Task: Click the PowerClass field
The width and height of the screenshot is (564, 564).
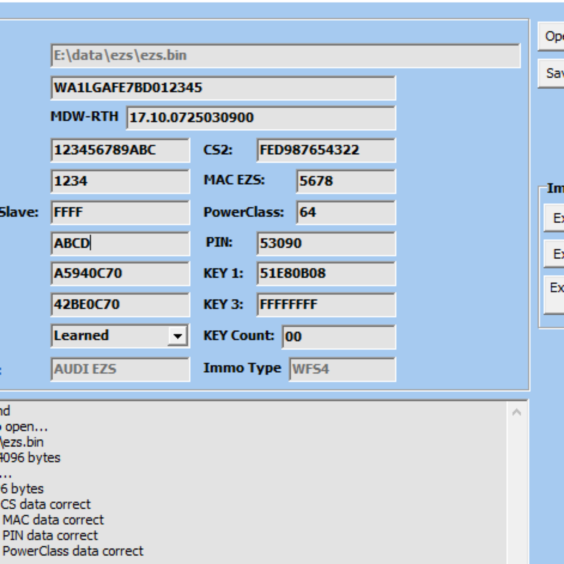Action: pyautogui.click(x=346, y=213)
